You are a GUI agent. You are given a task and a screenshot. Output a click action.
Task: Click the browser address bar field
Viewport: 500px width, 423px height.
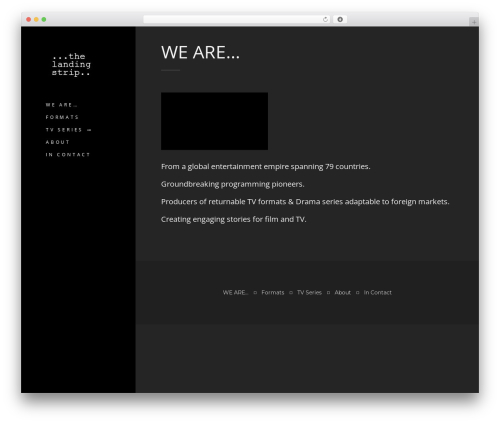click(x=237, y=19)
